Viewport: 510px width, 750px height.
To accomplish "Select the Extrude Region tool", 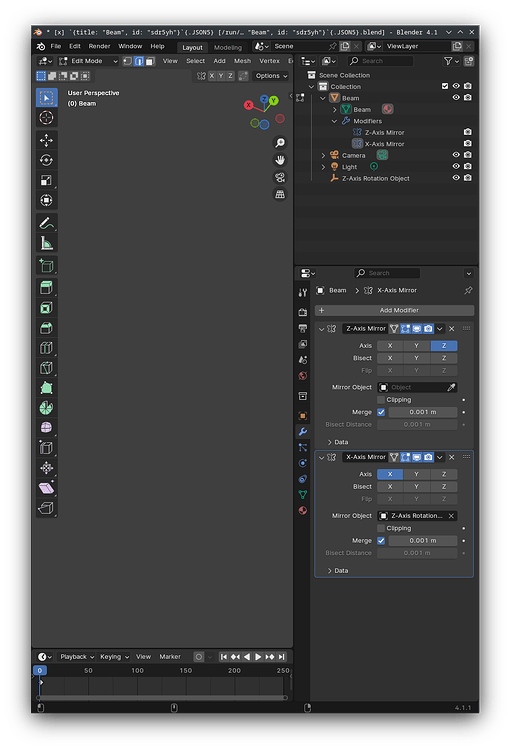I will tap(46, 287).
